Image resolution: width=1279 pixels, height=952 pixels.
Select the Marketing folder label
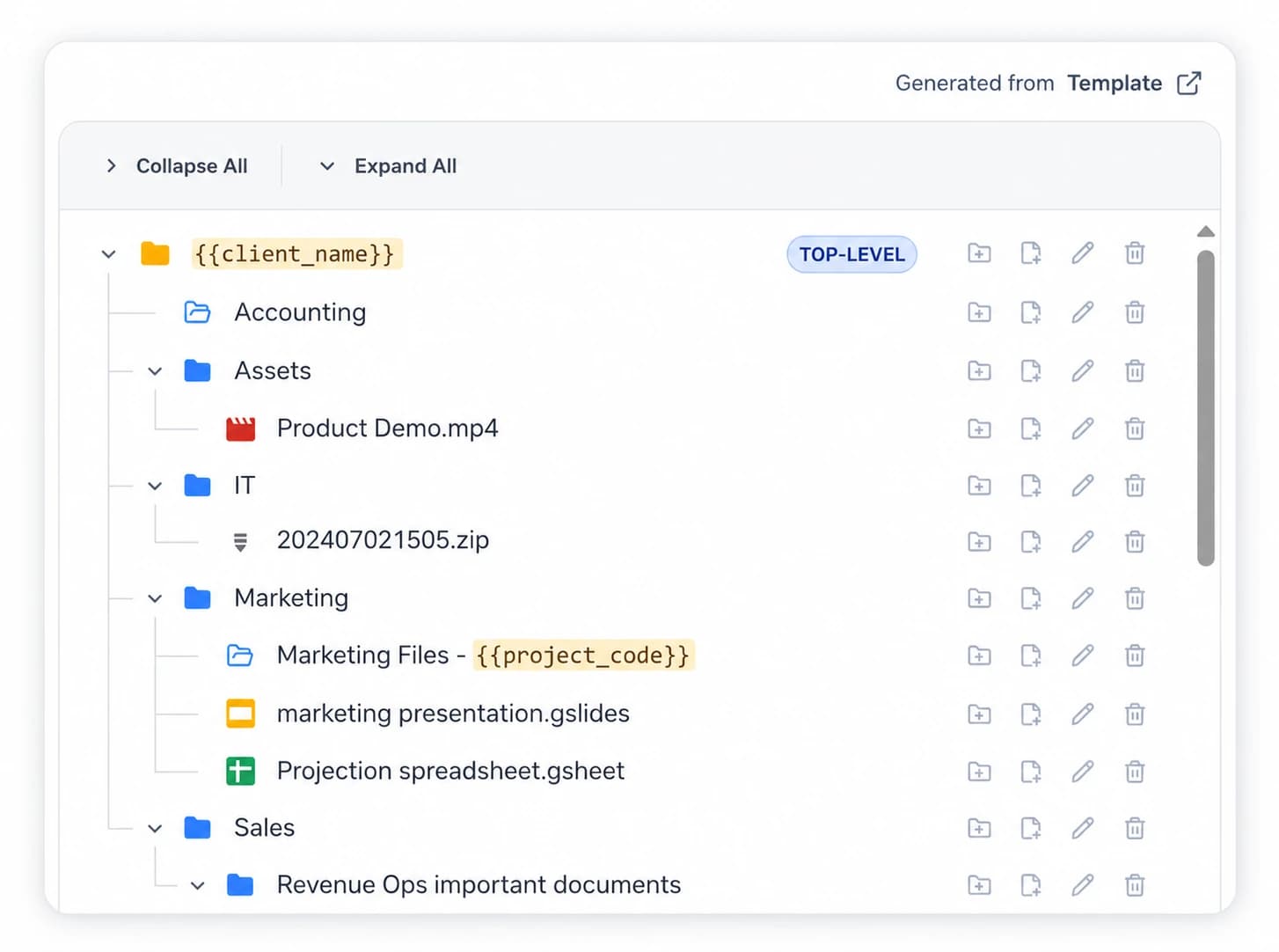tap(291, 598)
